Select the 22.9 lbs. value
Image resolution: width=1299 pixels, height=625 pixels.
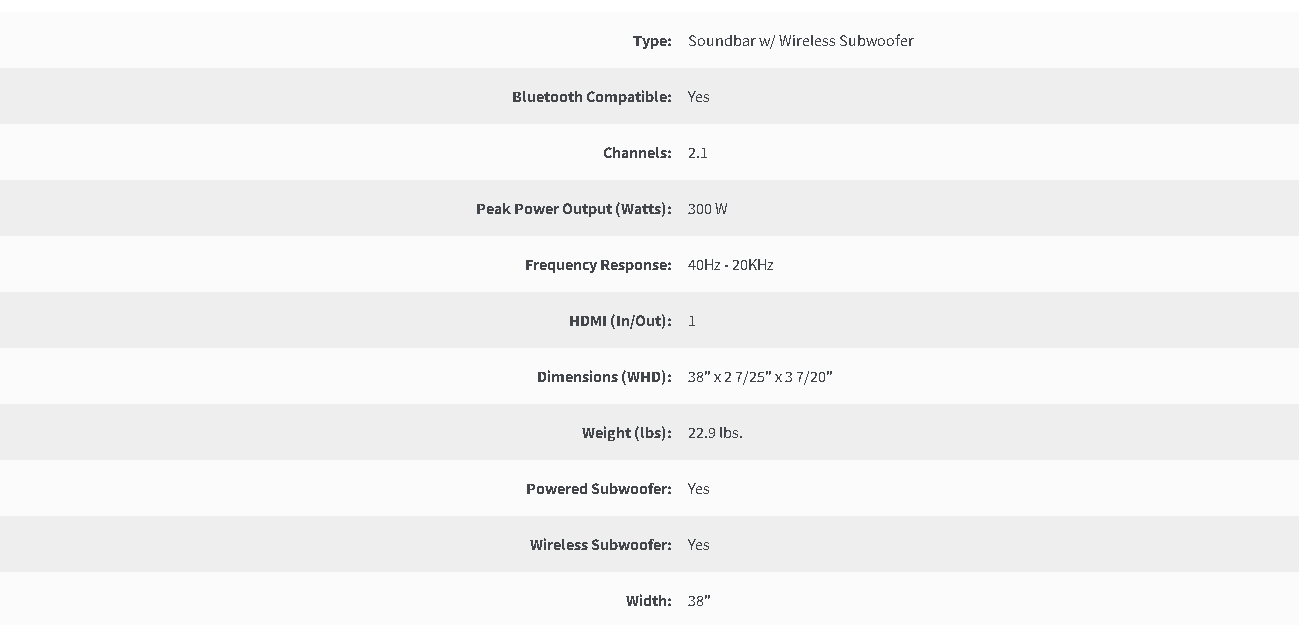coord(715,433)
